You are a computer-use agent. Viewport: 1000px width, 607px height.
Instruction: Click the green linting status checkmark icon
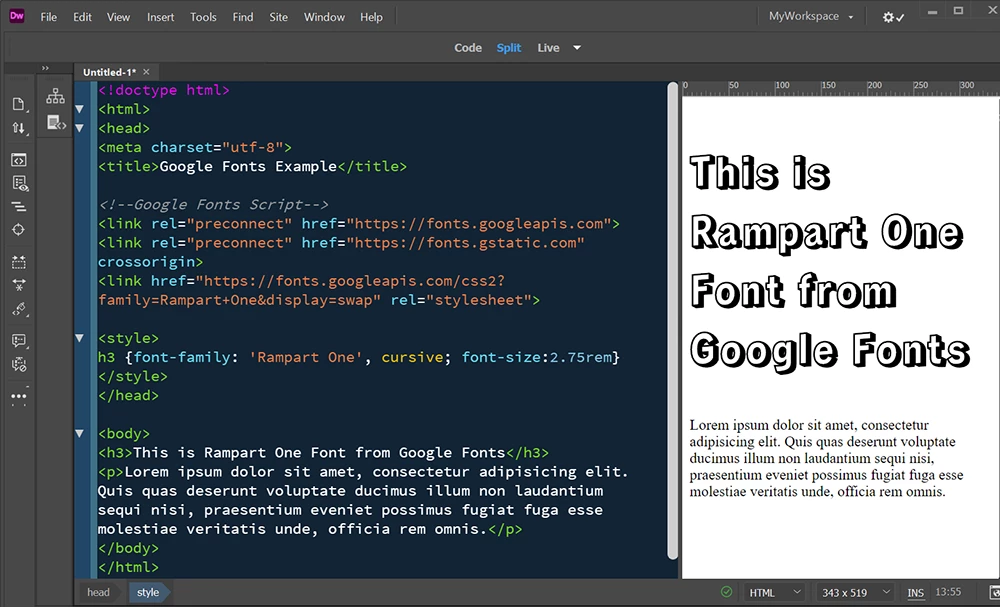tap(726, 592)
